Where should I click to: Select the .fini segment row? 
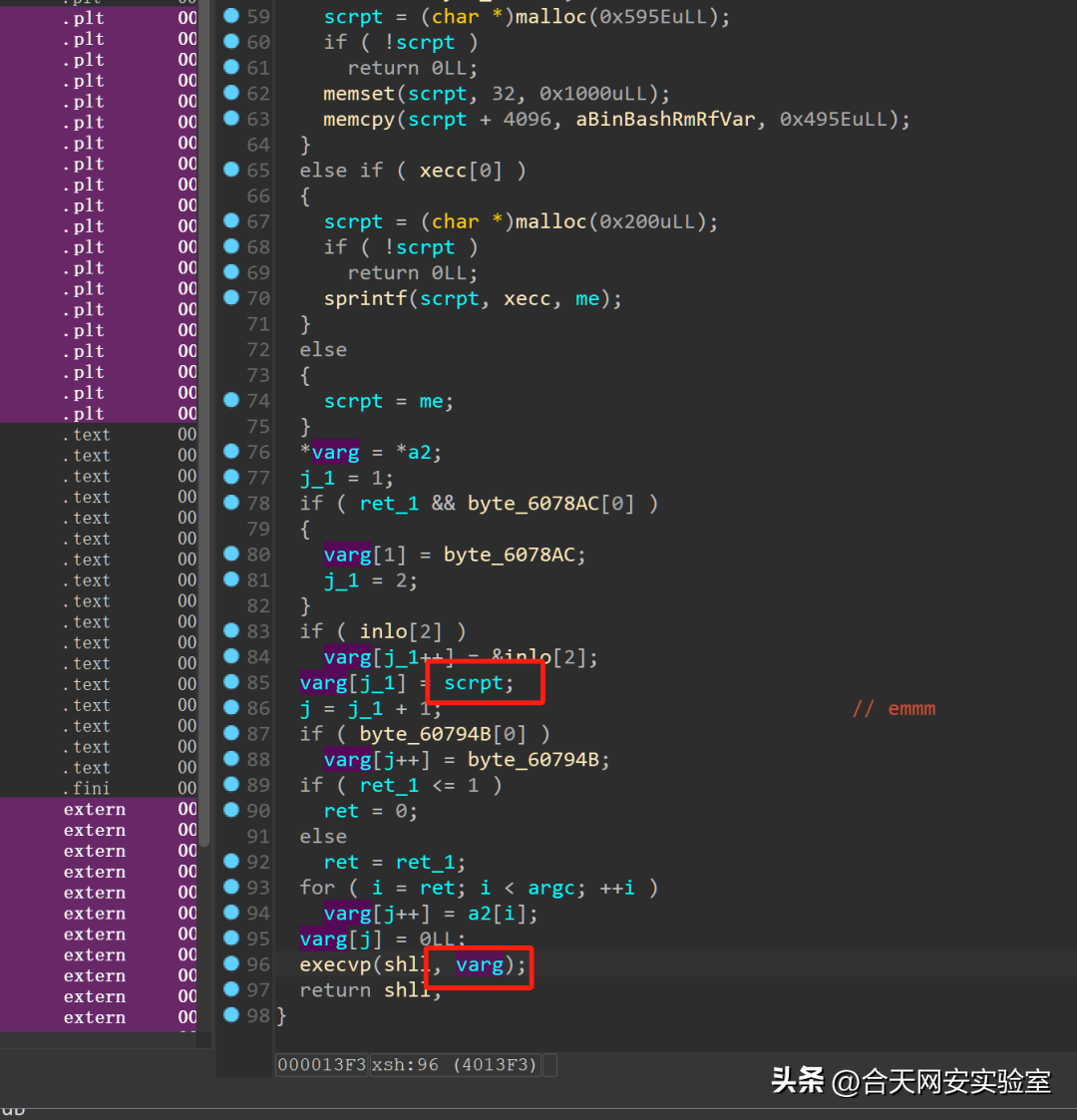pos(91,789)
